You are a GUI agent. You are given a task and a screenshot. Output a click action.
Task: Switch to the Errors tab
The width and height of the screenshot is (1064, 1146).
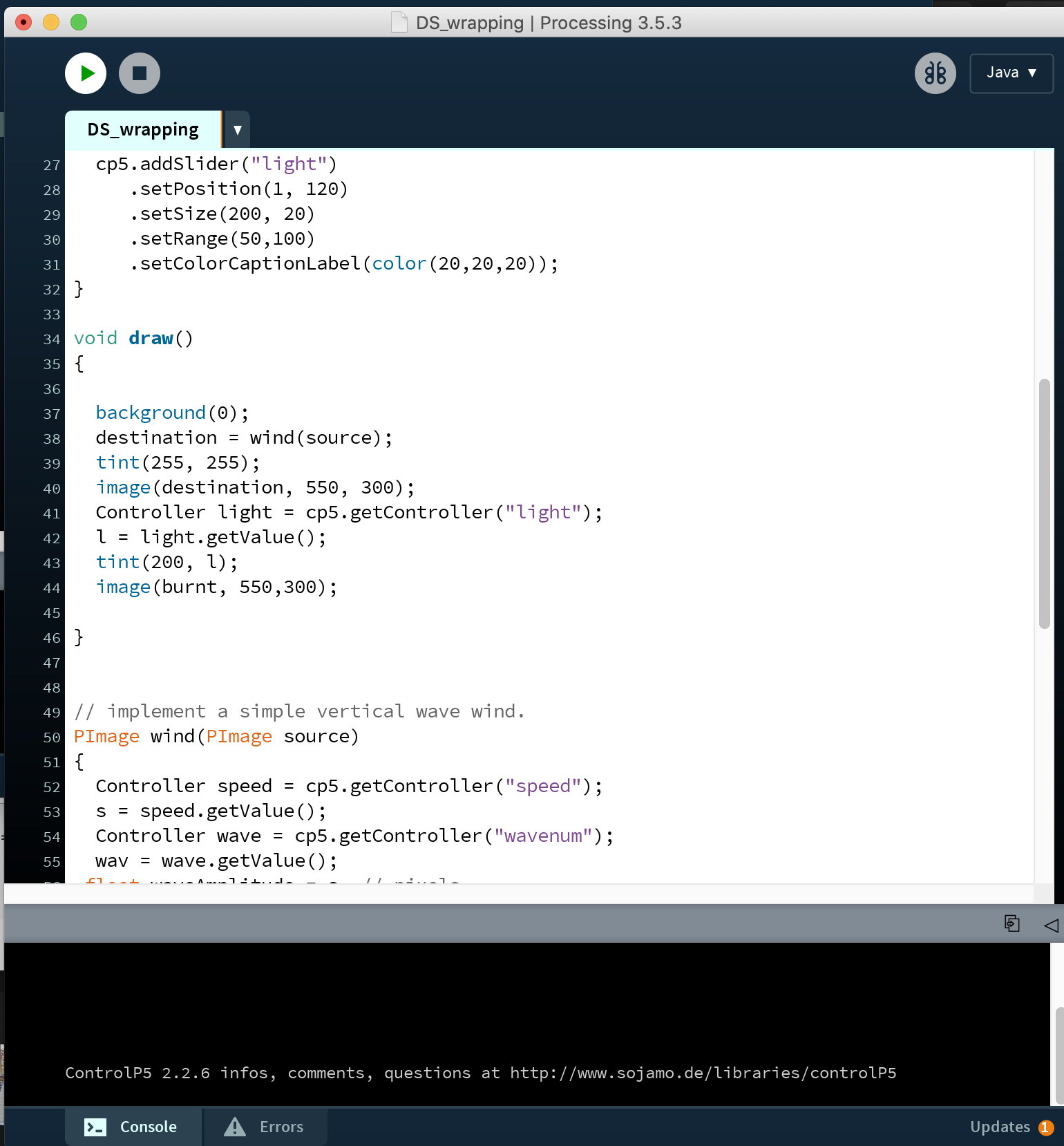[265, 1127]
